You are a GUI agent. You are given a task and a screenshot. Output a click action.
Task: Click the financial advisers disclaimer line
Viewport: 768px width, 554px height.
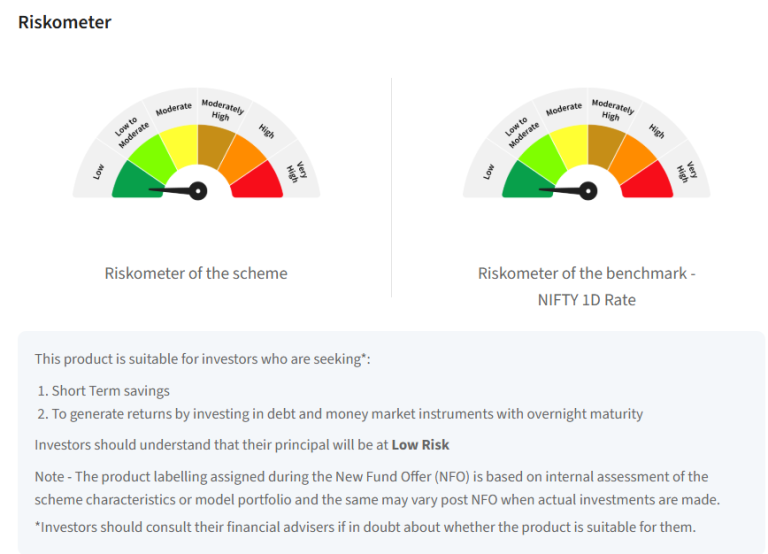coord(365,526)
